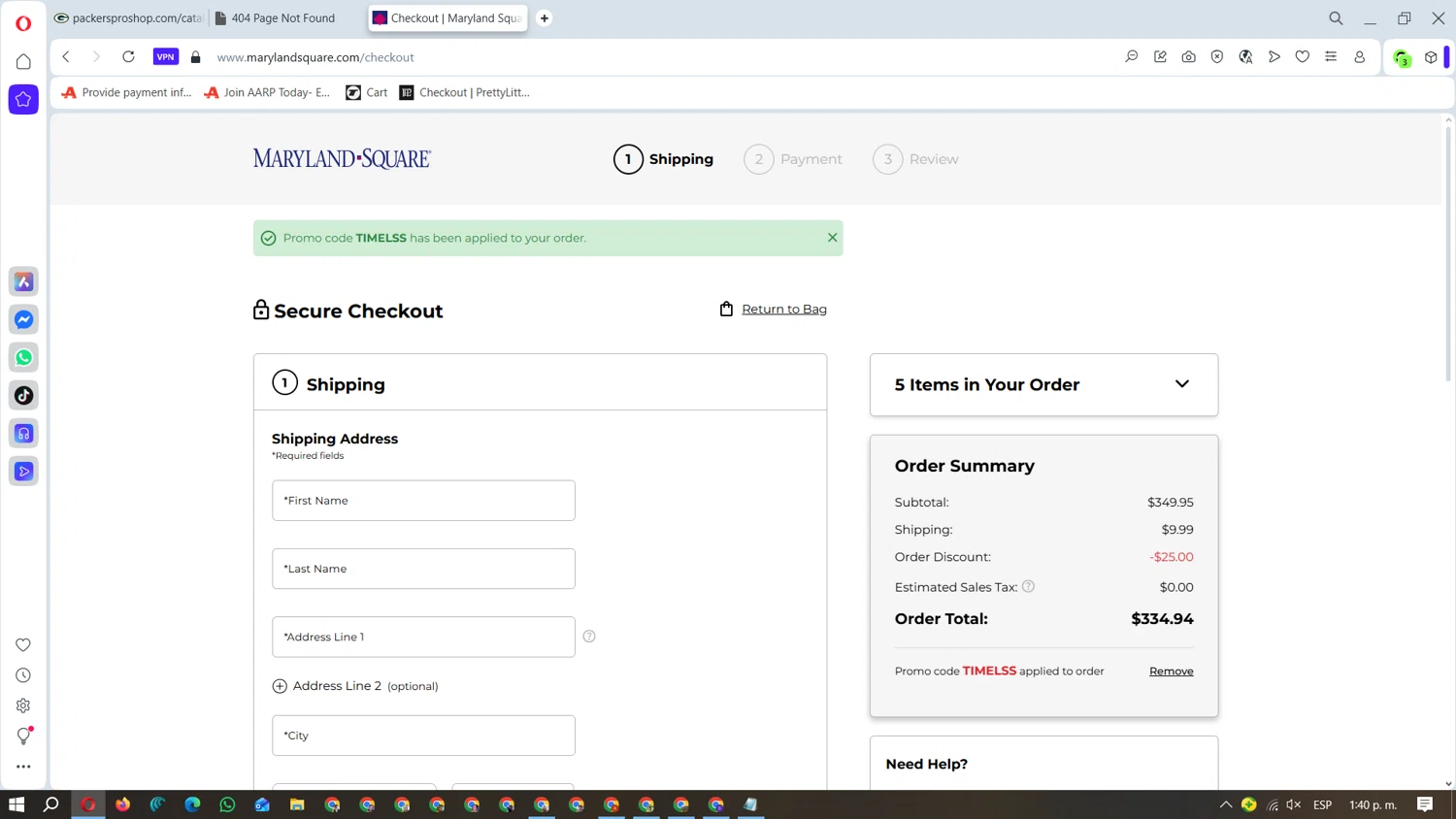
Task: Open the search tabs magnifier icon
Action: coord(1336,18)
